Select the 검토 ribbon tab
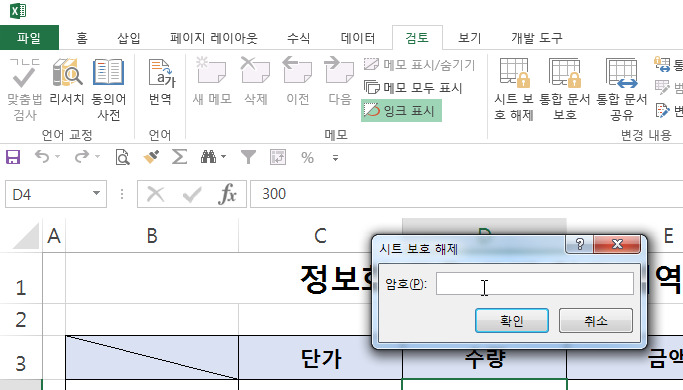Viewport: 683px width, 390px height. [417, 38]
